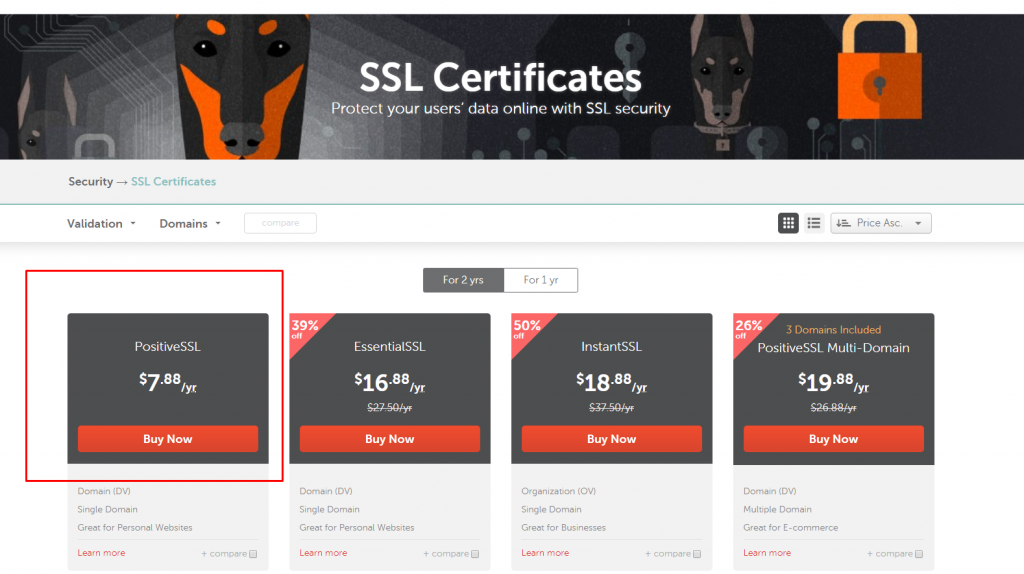Viewport: 1024px width, 574px height.
Task: Switch to list view icon
Action: tap(814, 223)
